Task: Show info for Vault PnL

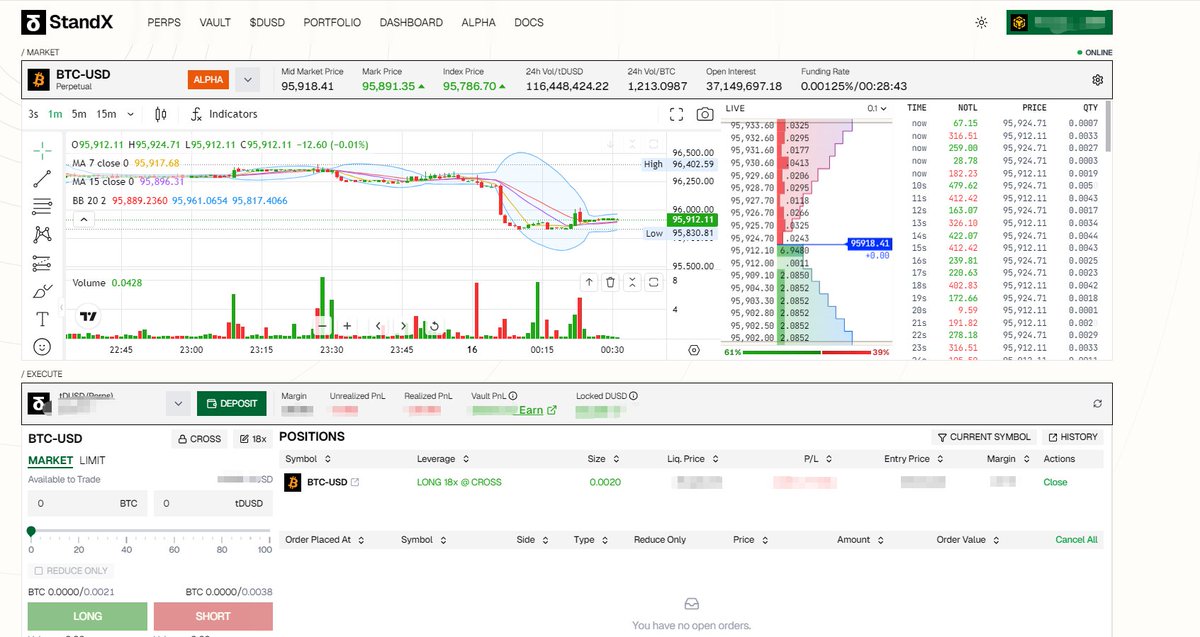Action: 513,396
